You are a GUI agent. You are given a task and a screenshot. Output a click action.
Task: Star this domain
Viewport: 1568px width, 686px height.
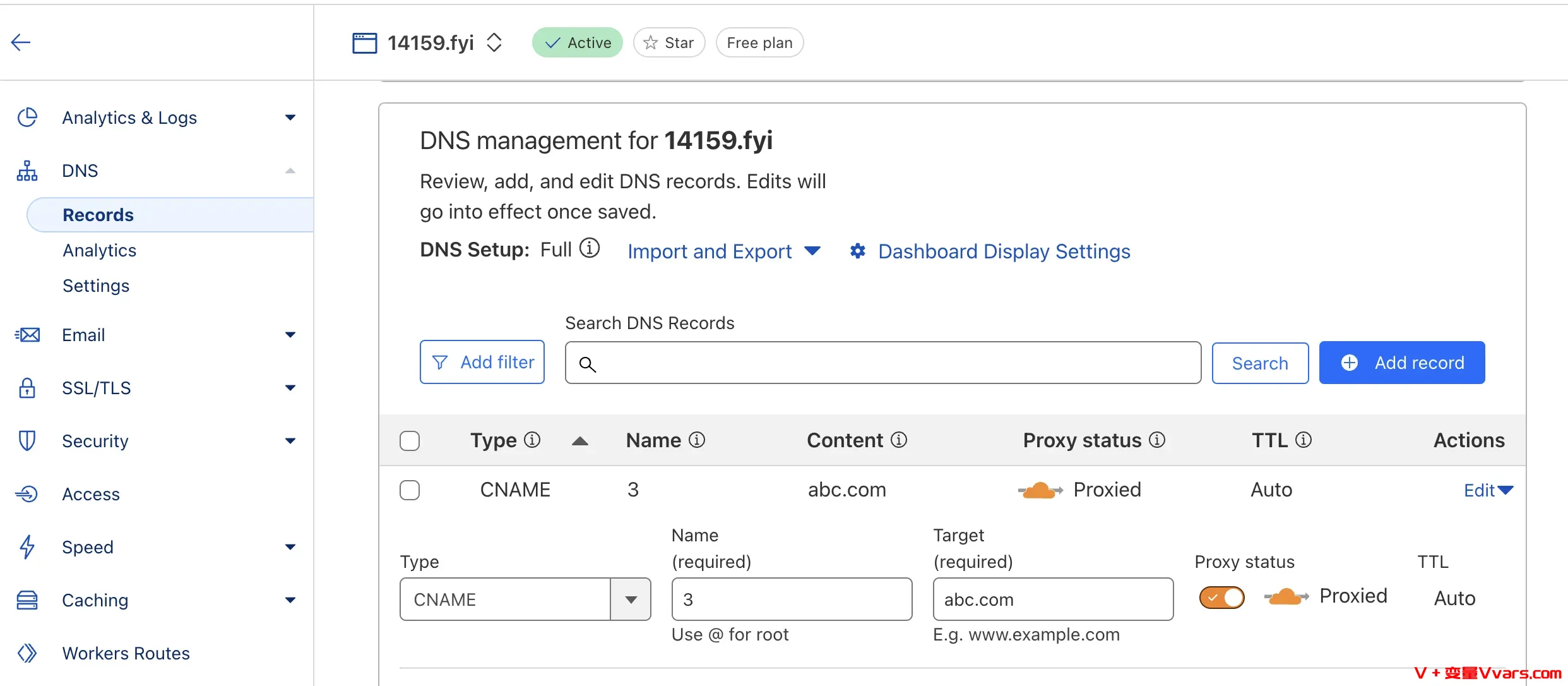(x=669, y=43)
